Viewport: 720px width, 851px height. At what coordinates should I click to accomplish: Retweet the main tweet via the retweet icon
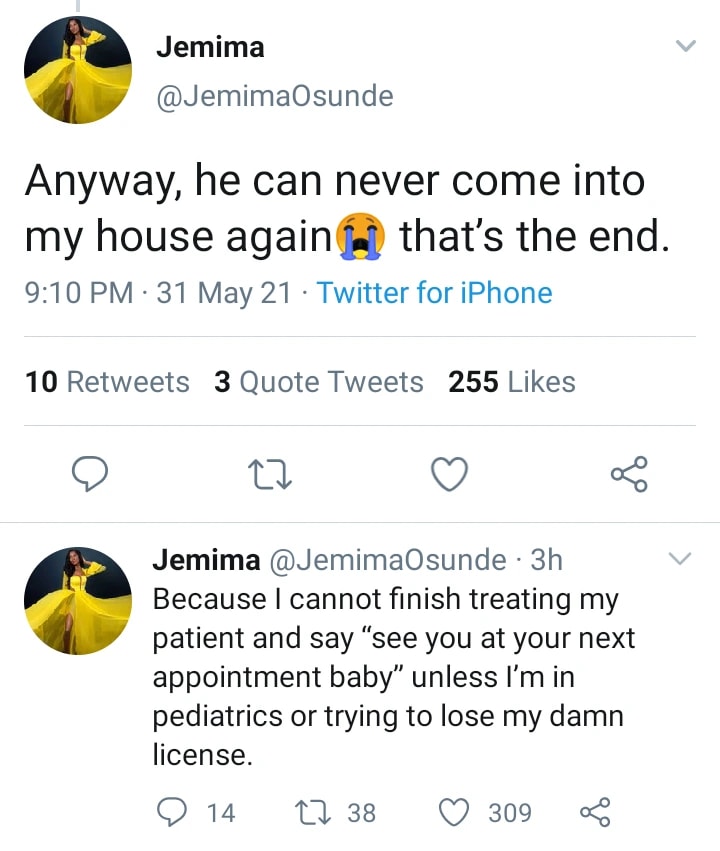(x=270, y=474)
